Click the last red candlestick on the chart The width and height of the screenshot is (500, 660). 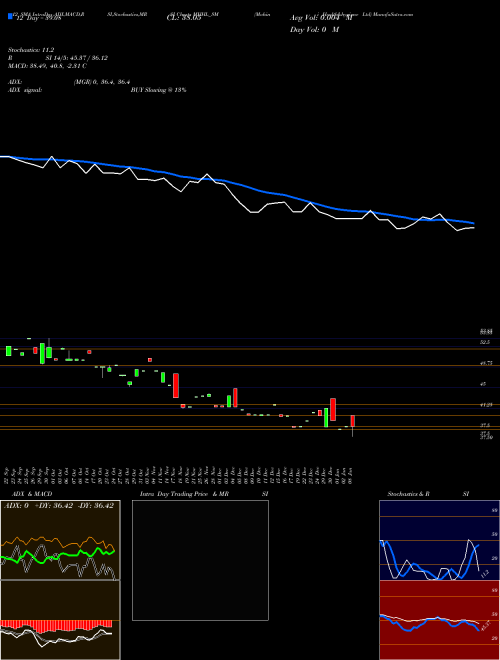353,421
